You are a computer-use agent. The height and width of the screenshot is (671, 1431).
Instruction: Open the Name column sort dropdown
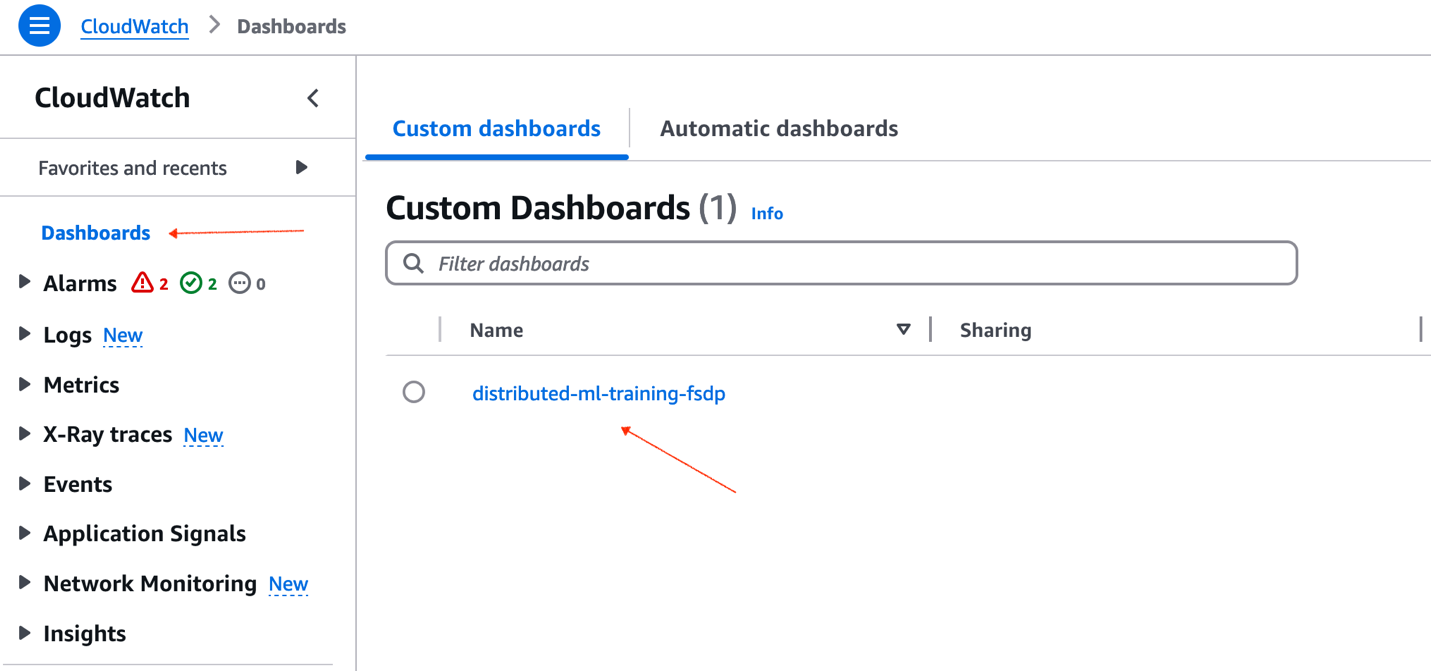pos(903,329)
